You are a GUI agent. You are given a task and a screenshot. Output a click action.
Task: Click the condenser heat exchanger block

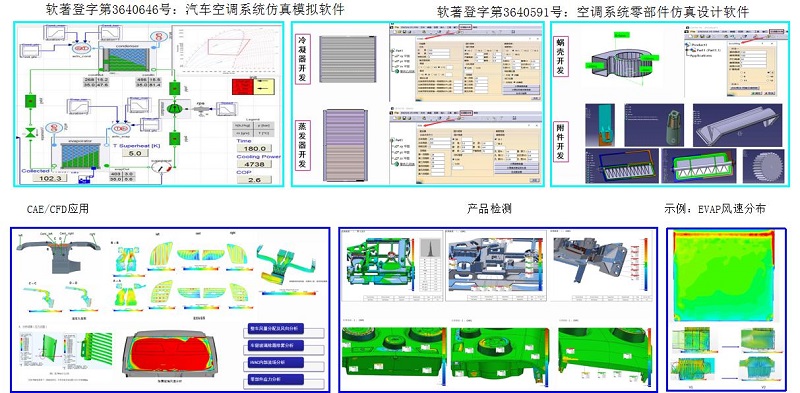pyautogui.click(x=128, y=60)
